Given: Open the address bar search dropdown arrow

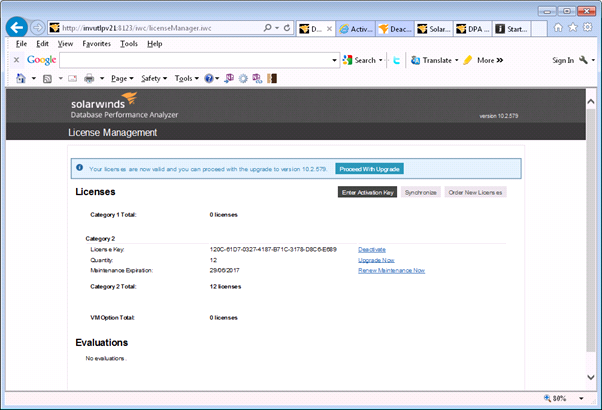Looking at the screenshot, I should click(x=277, y=28).
